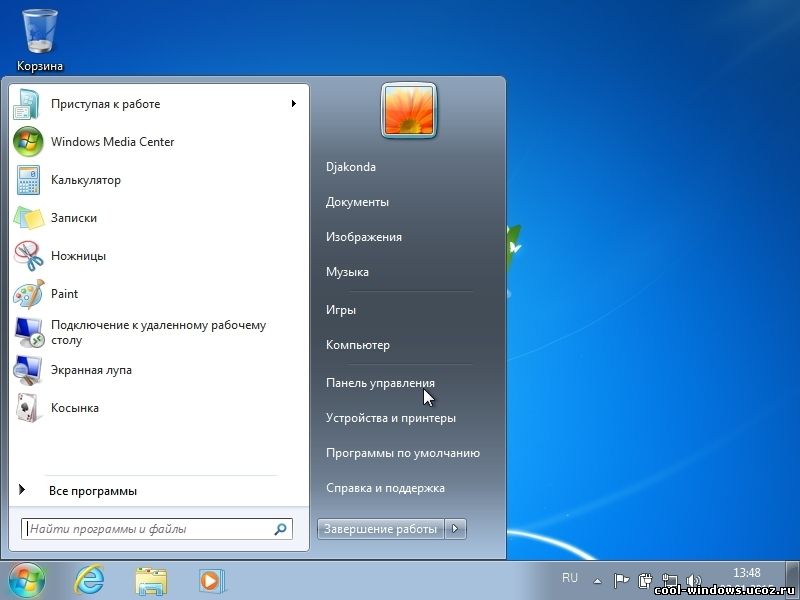Click the Getting Started (Приступая к работе) icon

point(27,104)
